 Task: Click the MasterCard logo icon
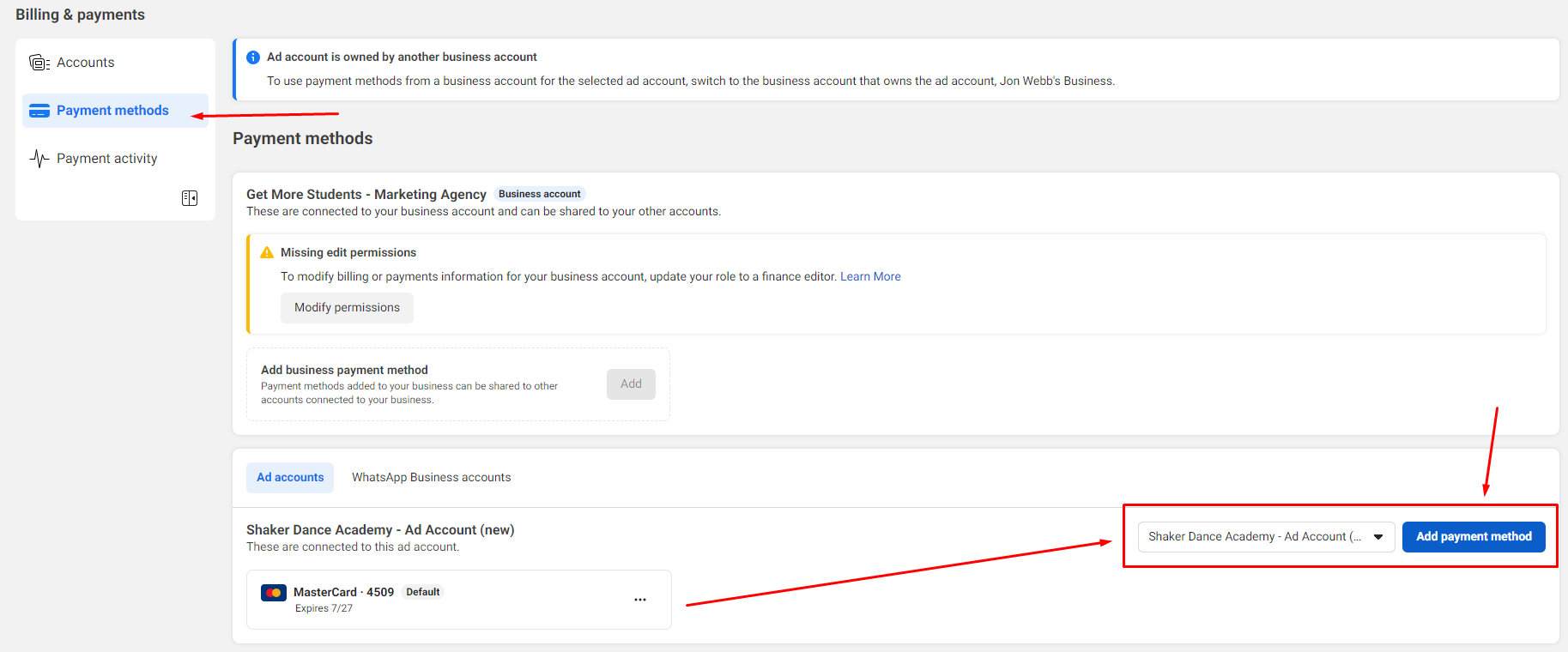click(x=274, y=593)
